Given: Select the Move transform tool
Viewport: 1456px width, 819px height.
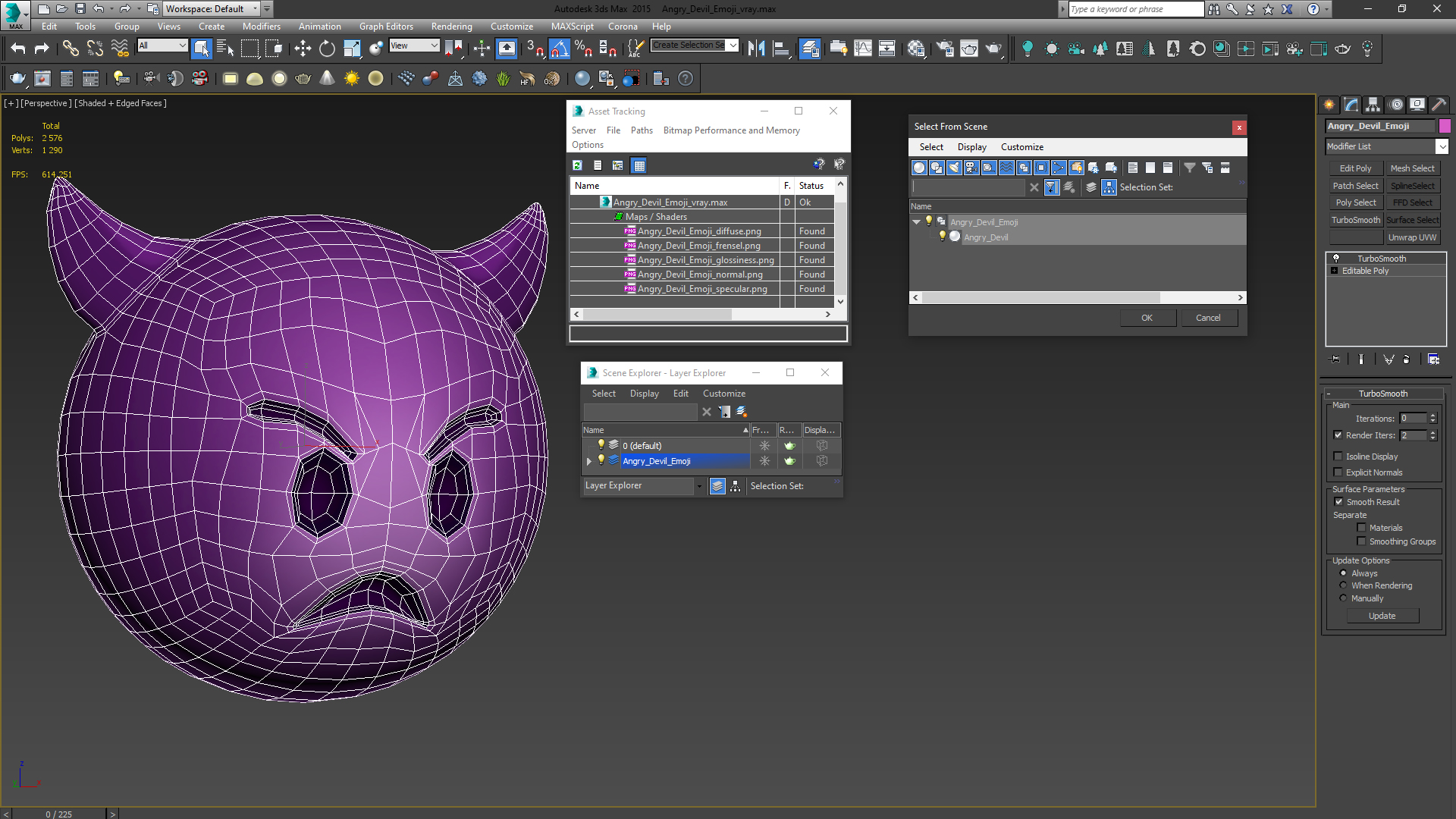Looking at the screenshot, I should pyautogui.click(x=303, y=49).
